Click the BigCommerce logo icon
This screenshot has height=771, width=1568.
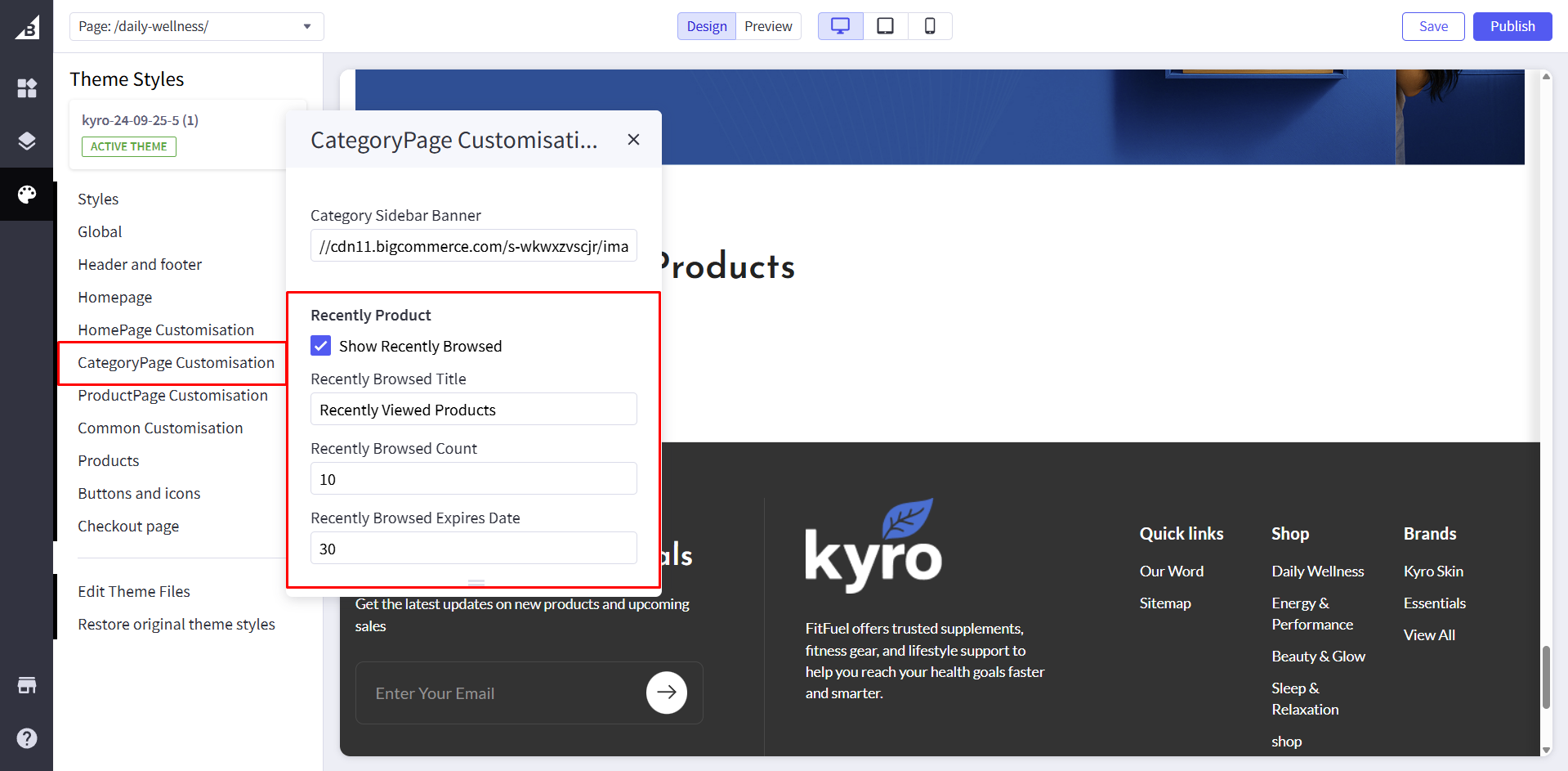click(x=27, y=28)
